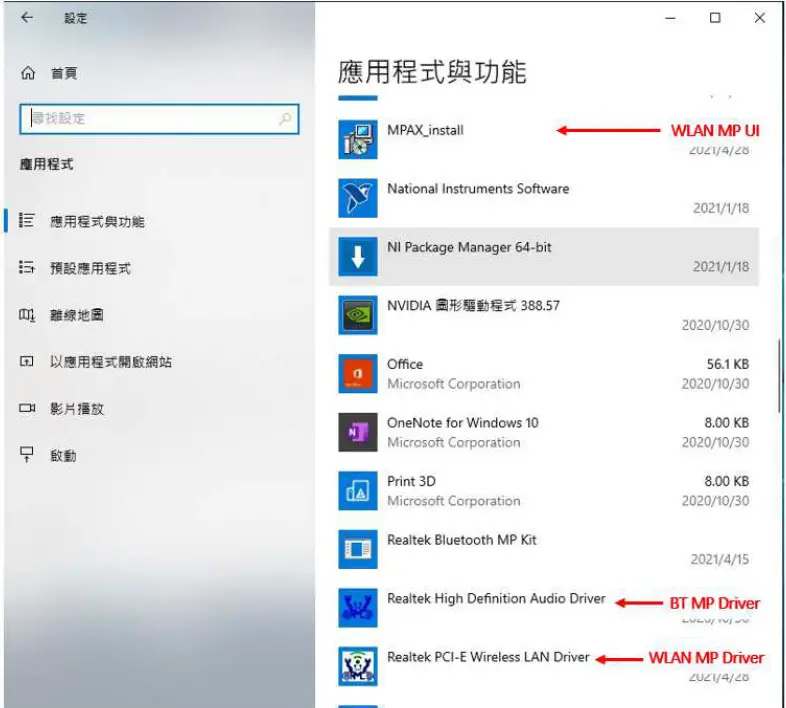This screenshot has height=708, width=786.
Task: Open 影片播放 menu entry
Action: (77, 409)
